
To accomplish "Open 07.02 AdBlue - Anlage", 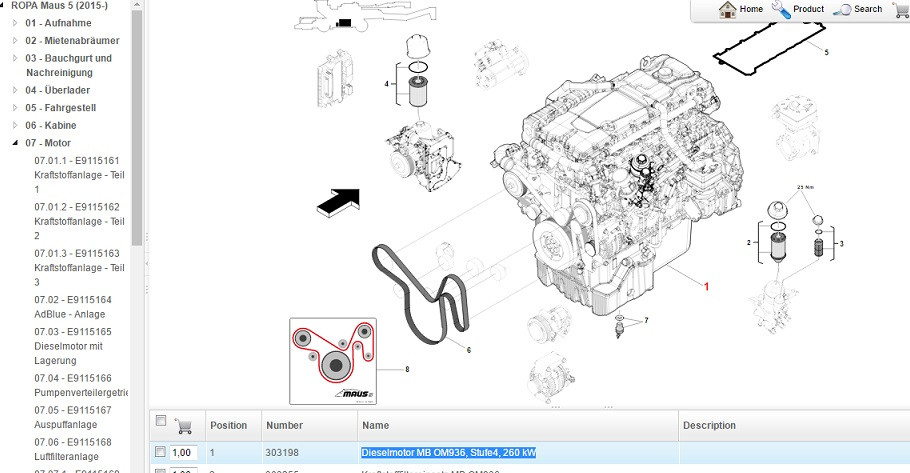I will 73,307.
